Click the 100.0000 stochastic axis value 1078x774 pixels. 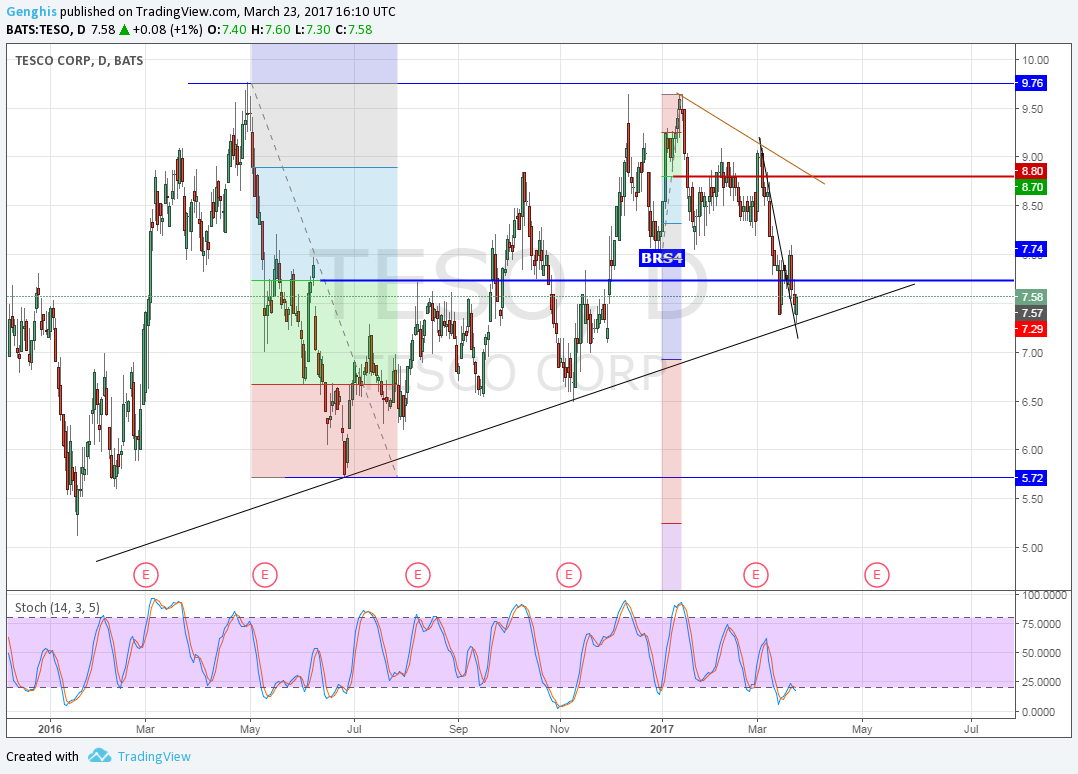point(1045,595)
